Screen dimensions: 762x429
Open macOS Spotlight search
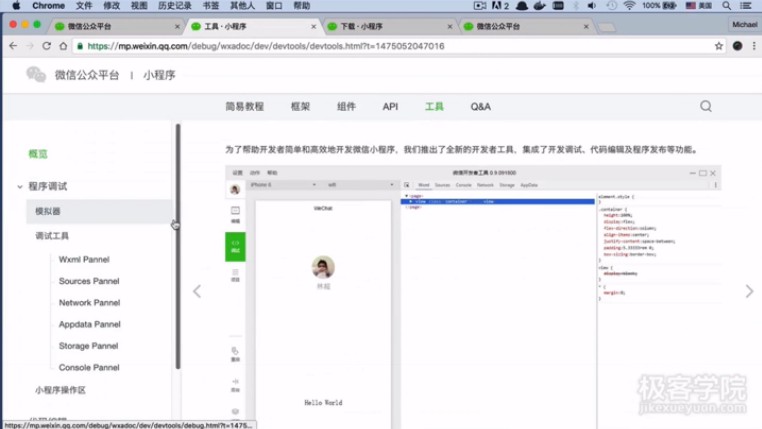pos(727,6)
